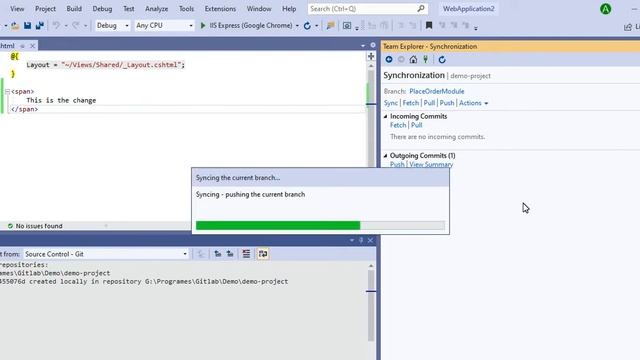Click Clear All icon in Output window

point(246,254)
